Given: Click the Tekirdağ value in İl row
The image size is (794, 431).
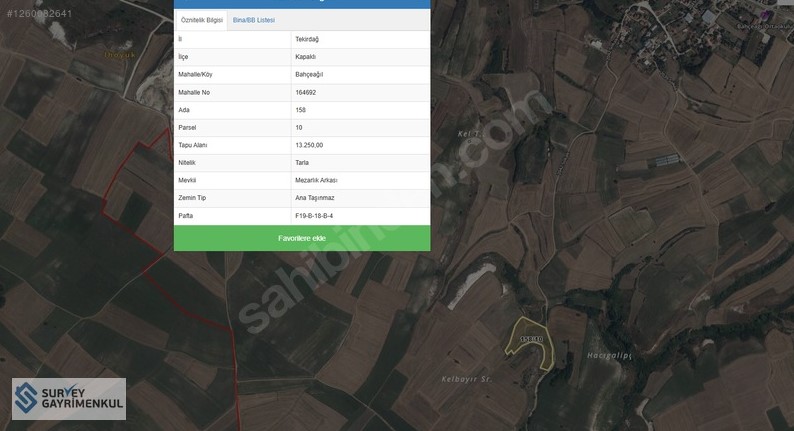Looking at the screenshot, I should coord(306,39).
